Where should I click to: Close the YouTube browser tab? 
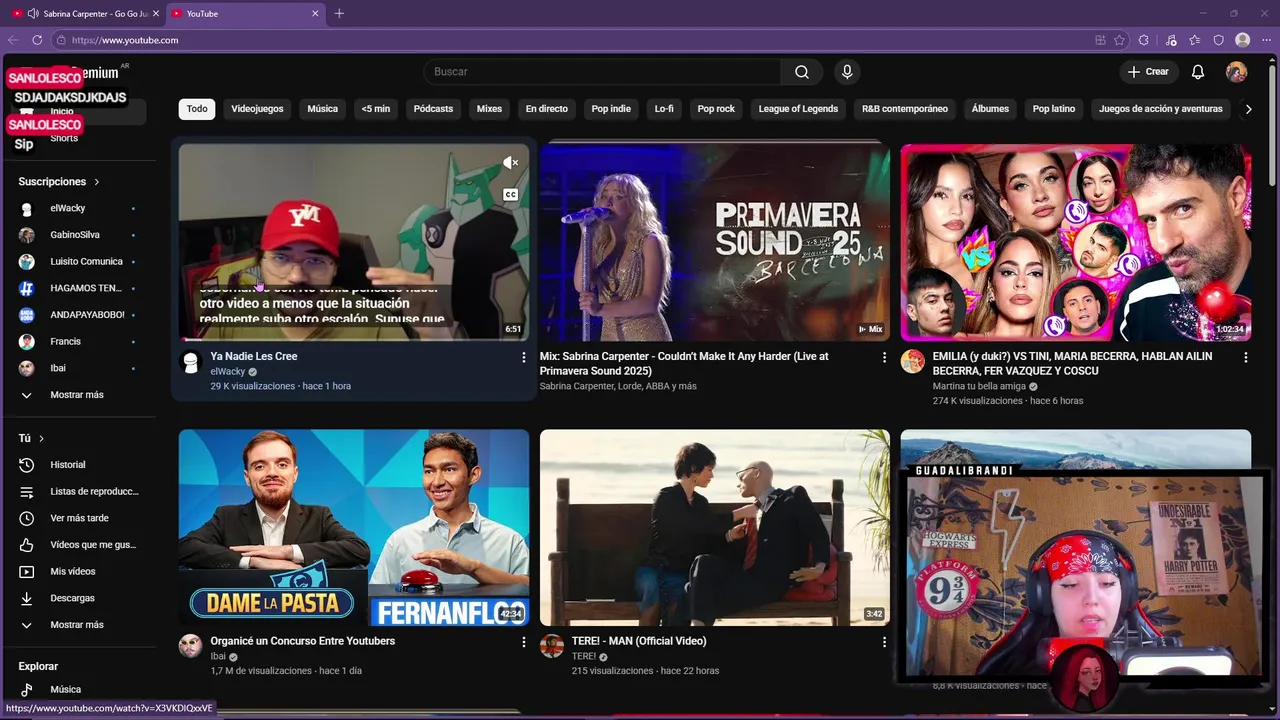click(315, 14)
